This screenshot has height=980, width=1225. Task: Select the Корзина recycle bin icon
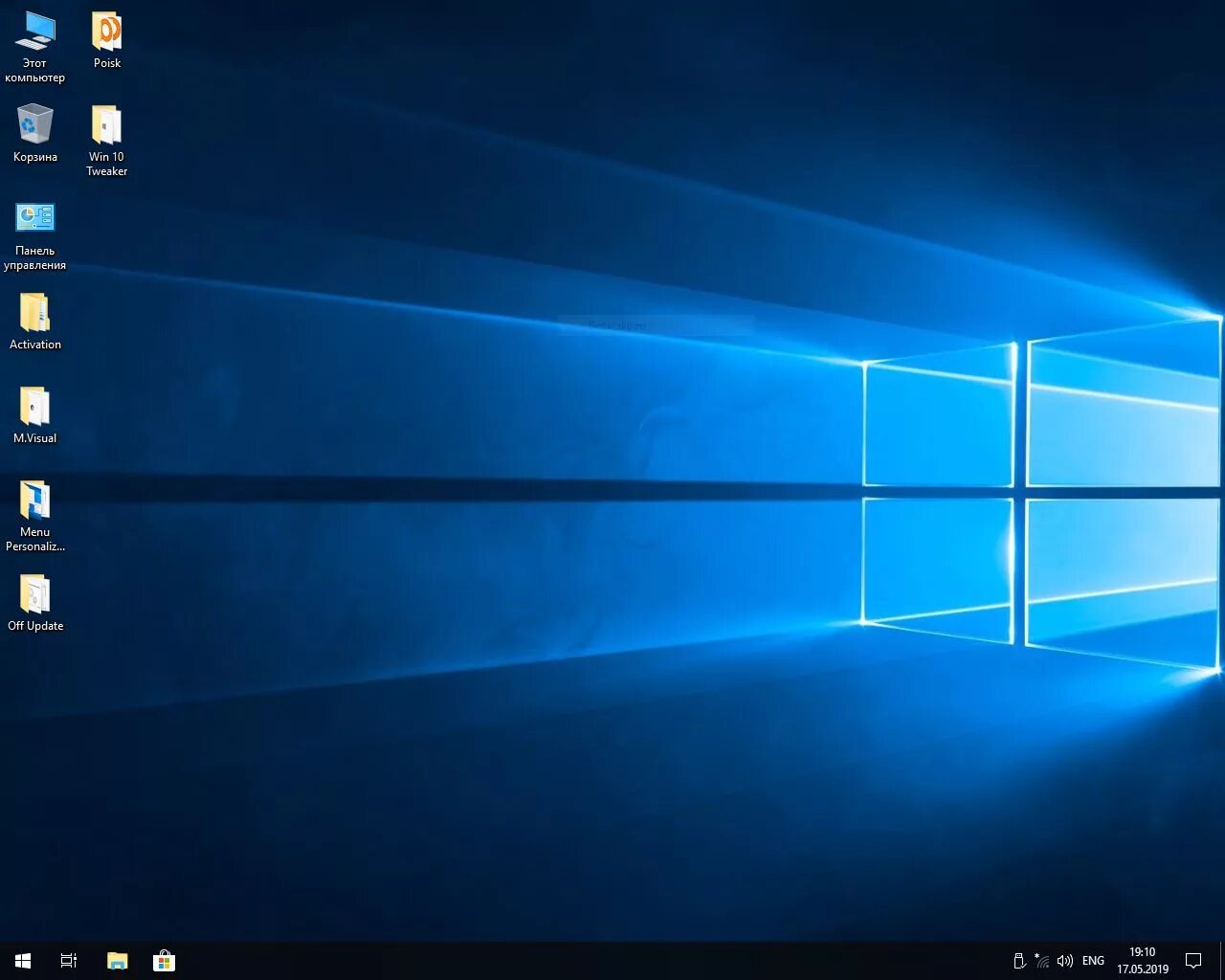pyautogui.click(x=35, y=133)
